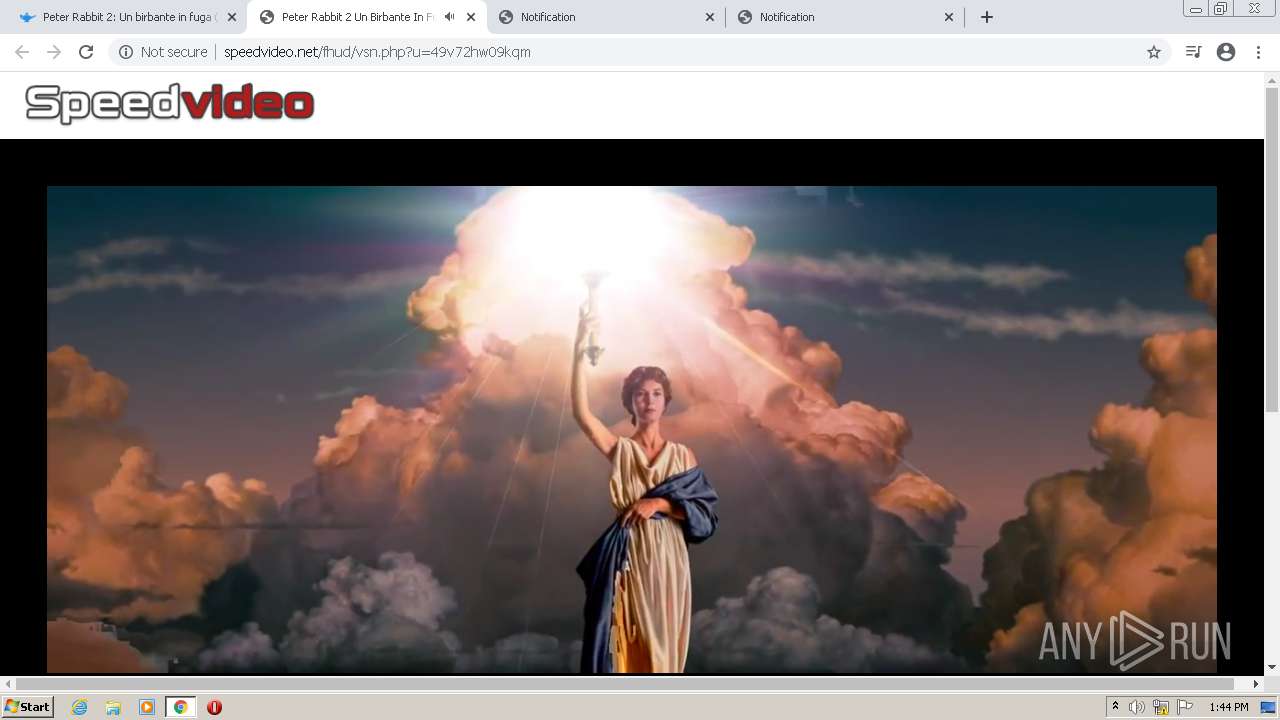This screenshot has height=720, width=1280.
Task: Open the clock showing 1:44 PM
Action: tap(1229, 707)
